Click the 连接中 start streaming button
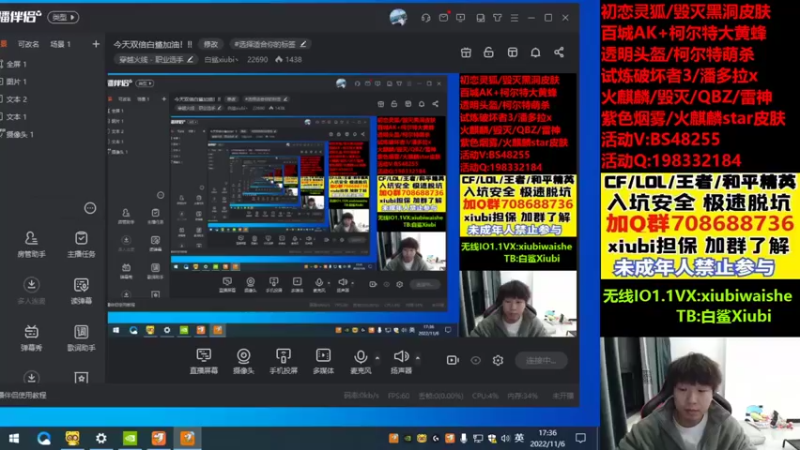800x450 pixels. (541, 360)
